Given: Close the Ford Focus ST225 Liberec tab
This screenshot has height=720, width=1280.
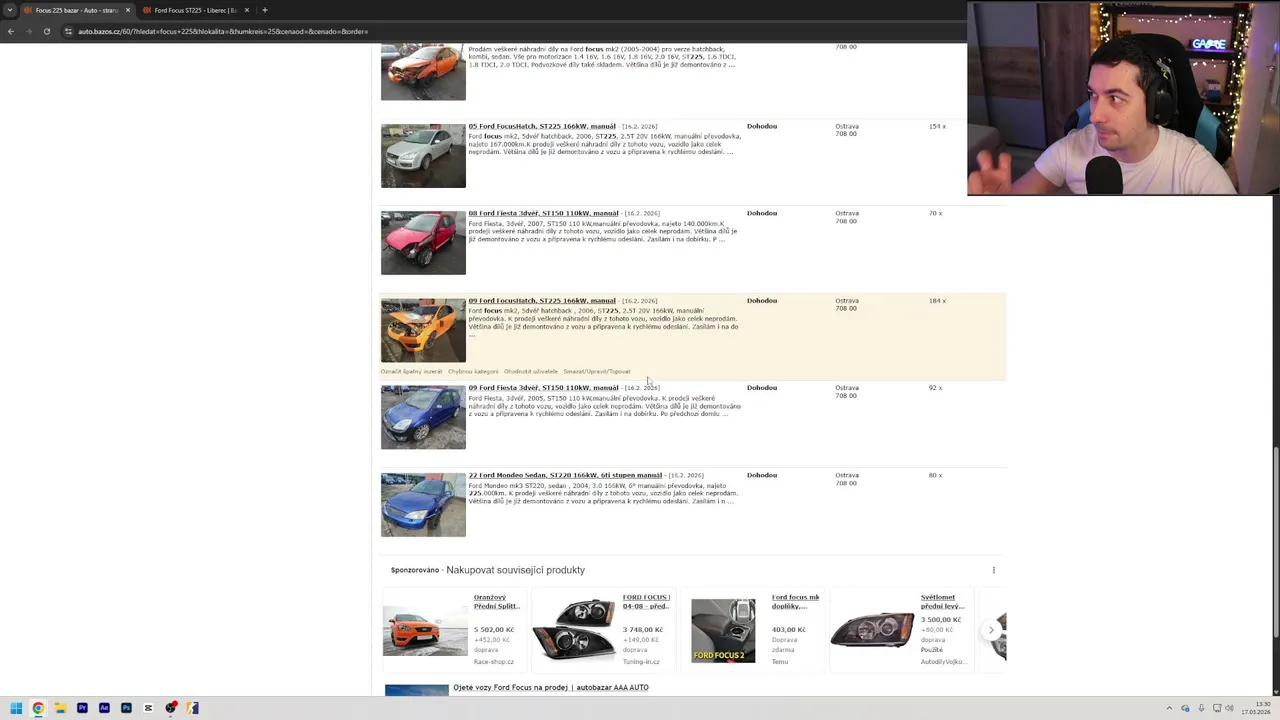Looking at the screenshot, I should (246, 10).
